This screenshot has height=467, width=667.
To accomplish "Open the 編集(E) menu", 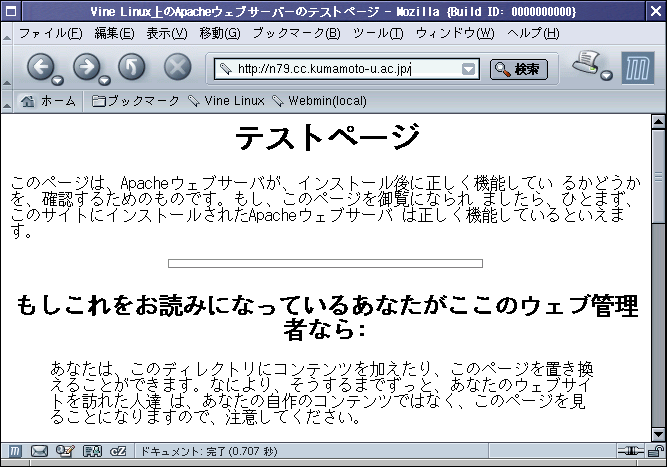I will pyautogui.click(x=114, y=33).
